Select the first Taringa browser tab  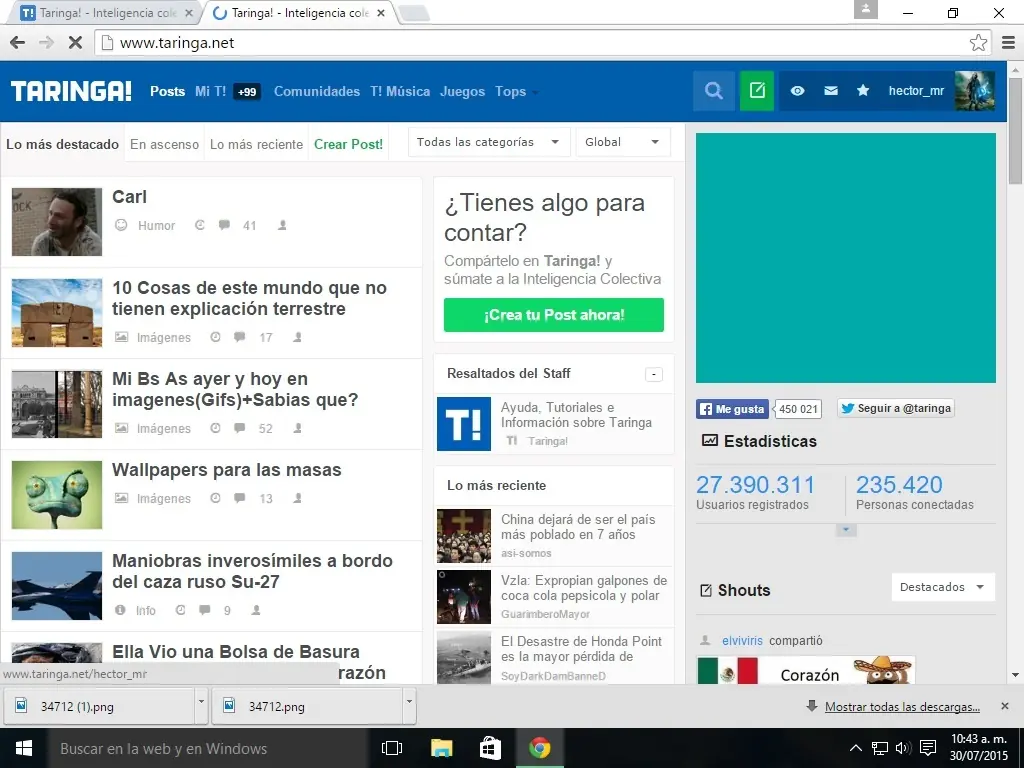click(104, 13)
